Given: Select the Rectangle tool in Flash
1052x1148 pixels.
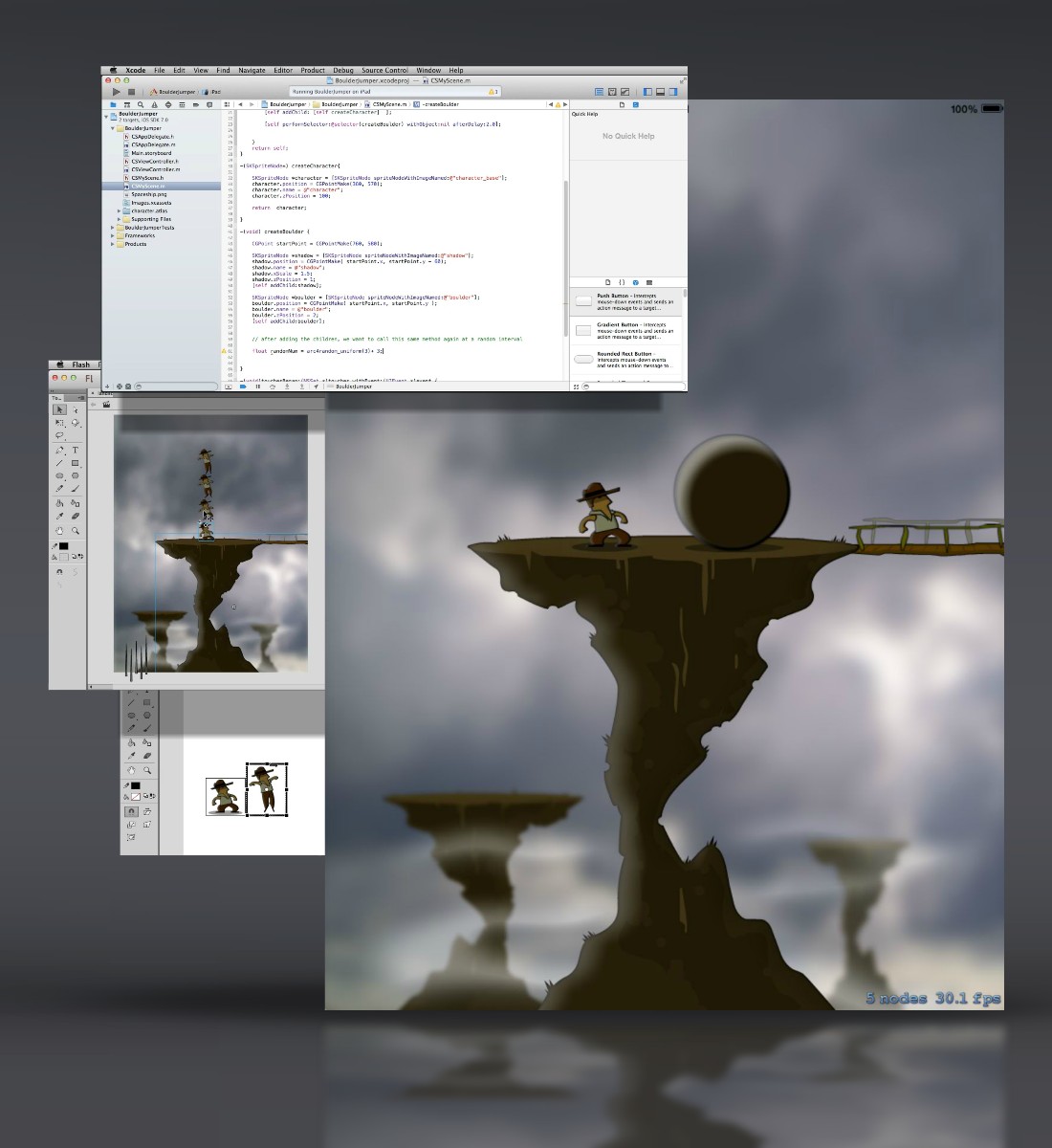Looking at the screenshot, I should click(75, 463).
